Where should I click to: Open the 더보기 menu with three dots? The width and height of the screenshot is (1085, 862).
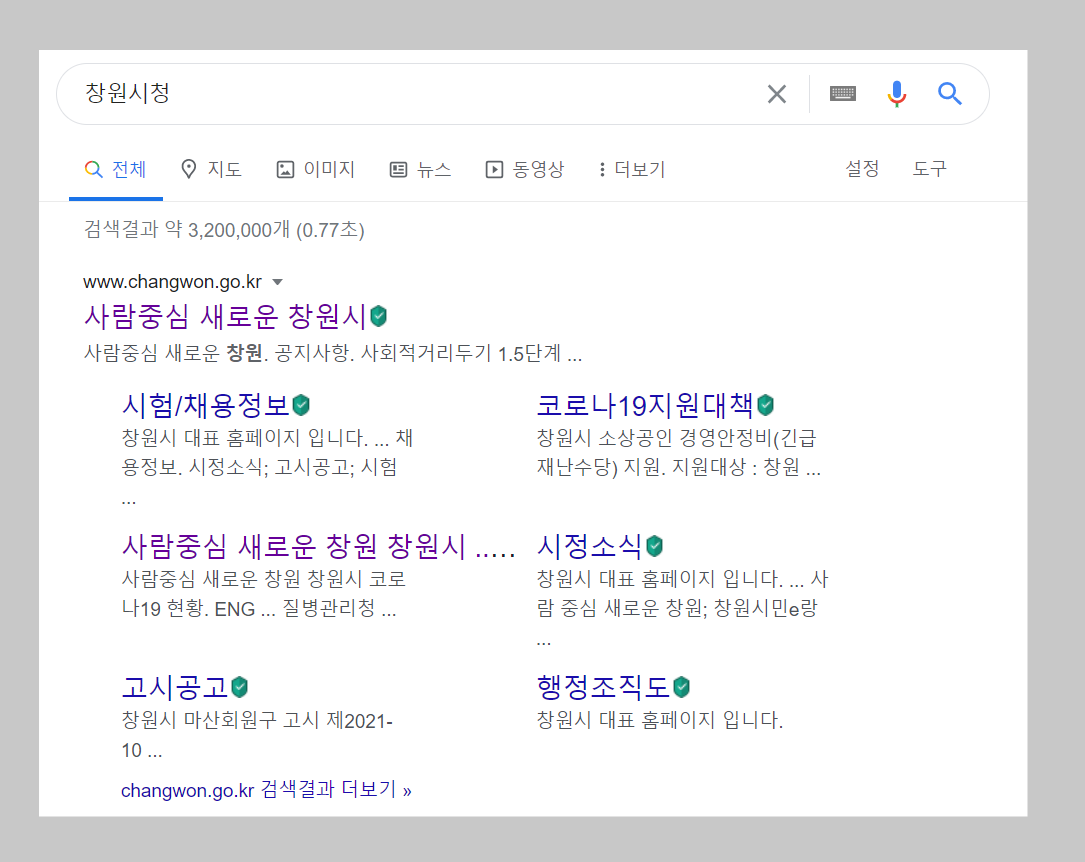point(631,169)
